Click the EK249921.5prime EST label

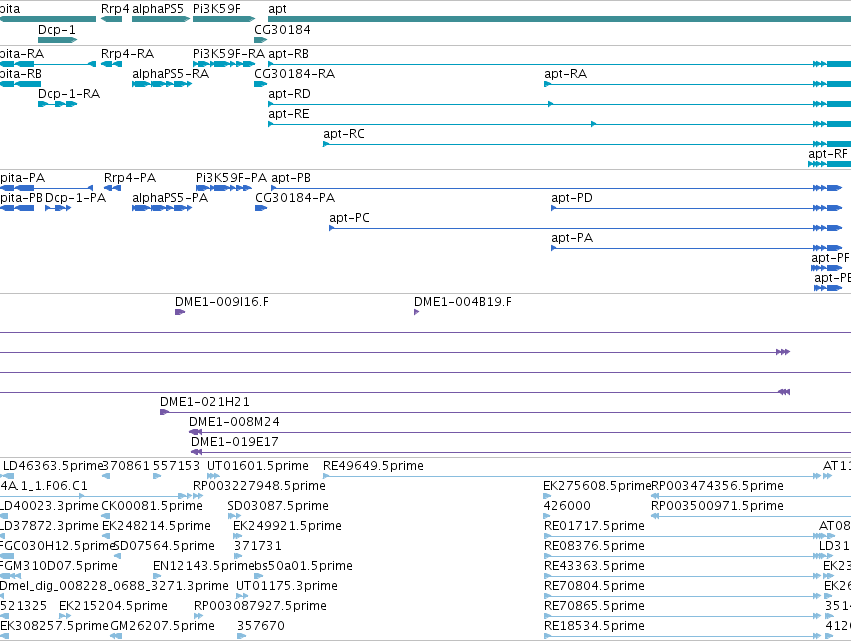[x=287, y=526]
